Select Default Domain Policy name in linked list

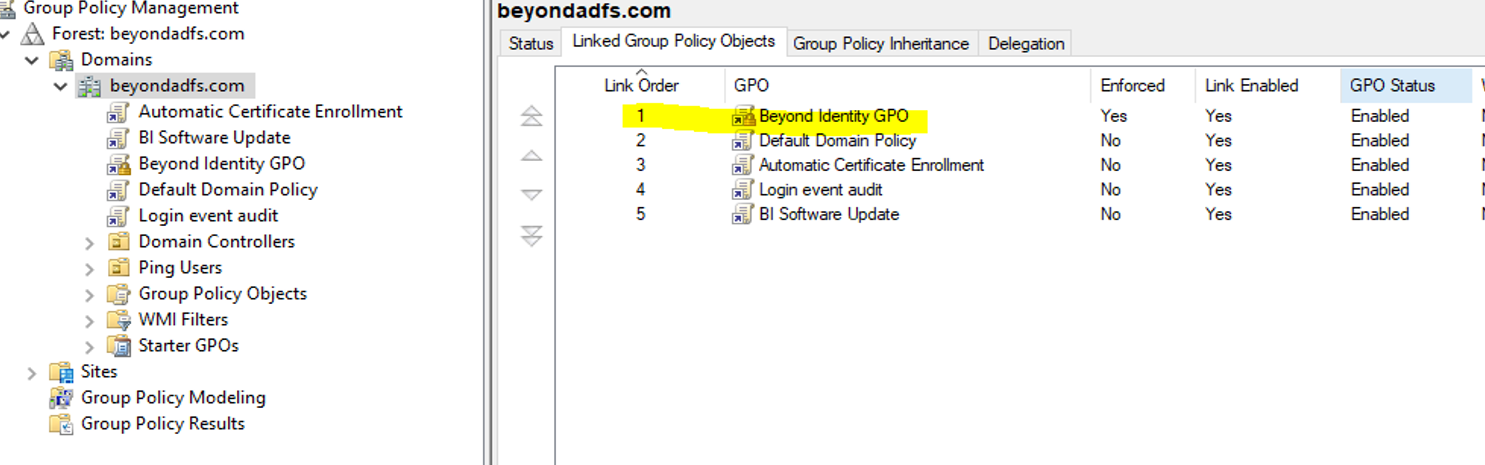(x=837, y=140)
